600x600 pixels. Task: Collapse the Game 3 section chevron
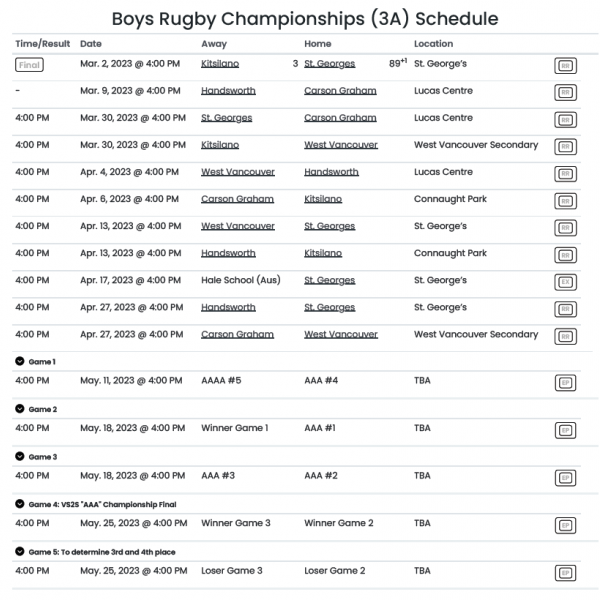click(x=20, y=456)
